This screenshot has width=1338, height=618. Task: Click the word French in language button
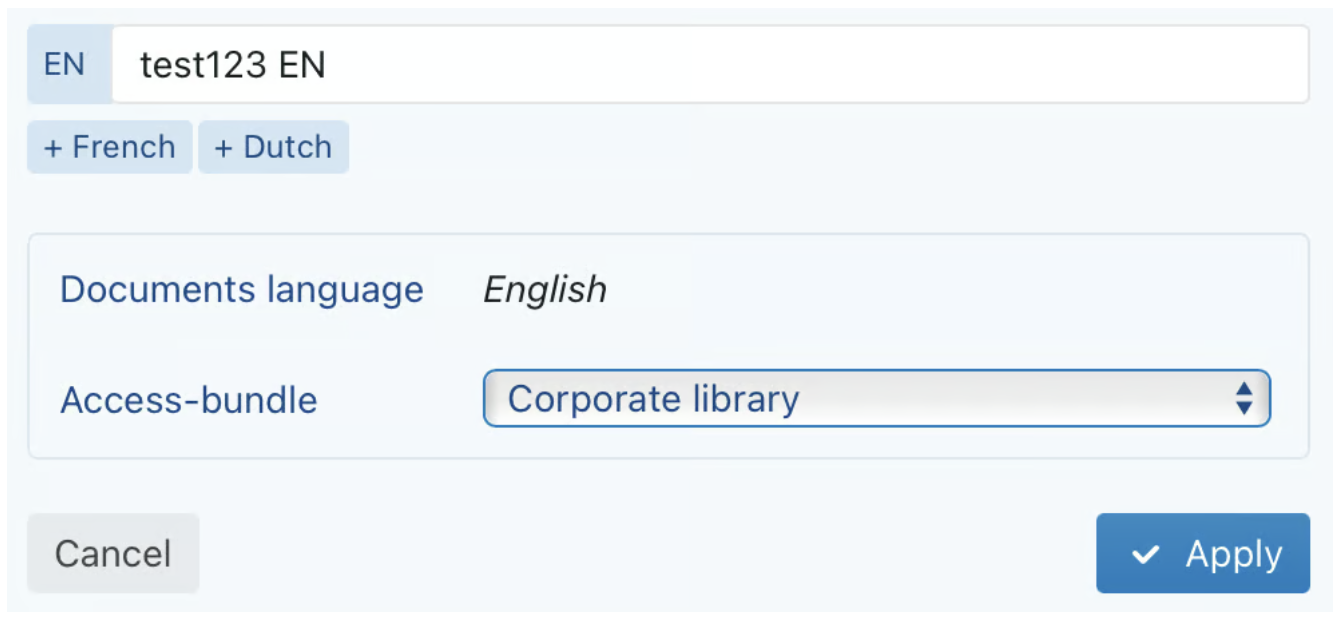point(124,147)
